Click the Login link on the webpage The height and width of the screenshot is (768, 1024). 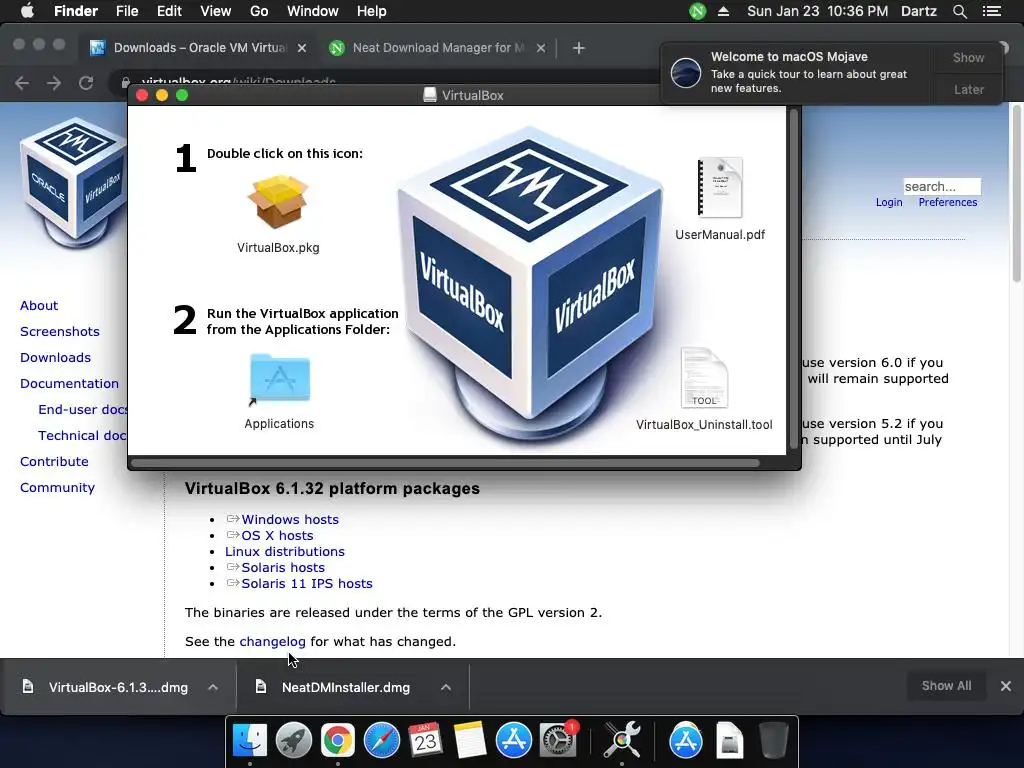[889, 202]
